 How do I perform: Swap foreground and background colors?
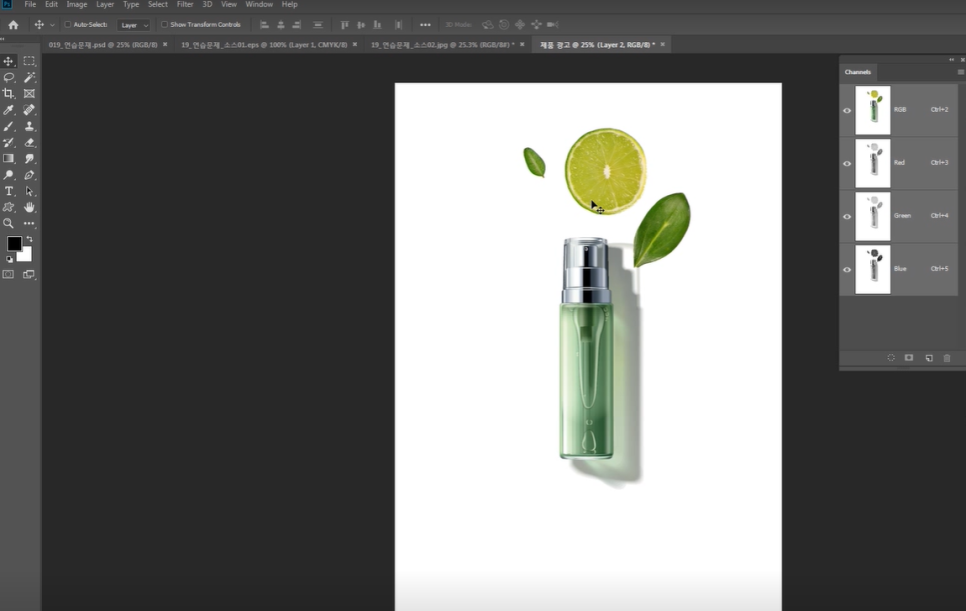click(30, 239)
